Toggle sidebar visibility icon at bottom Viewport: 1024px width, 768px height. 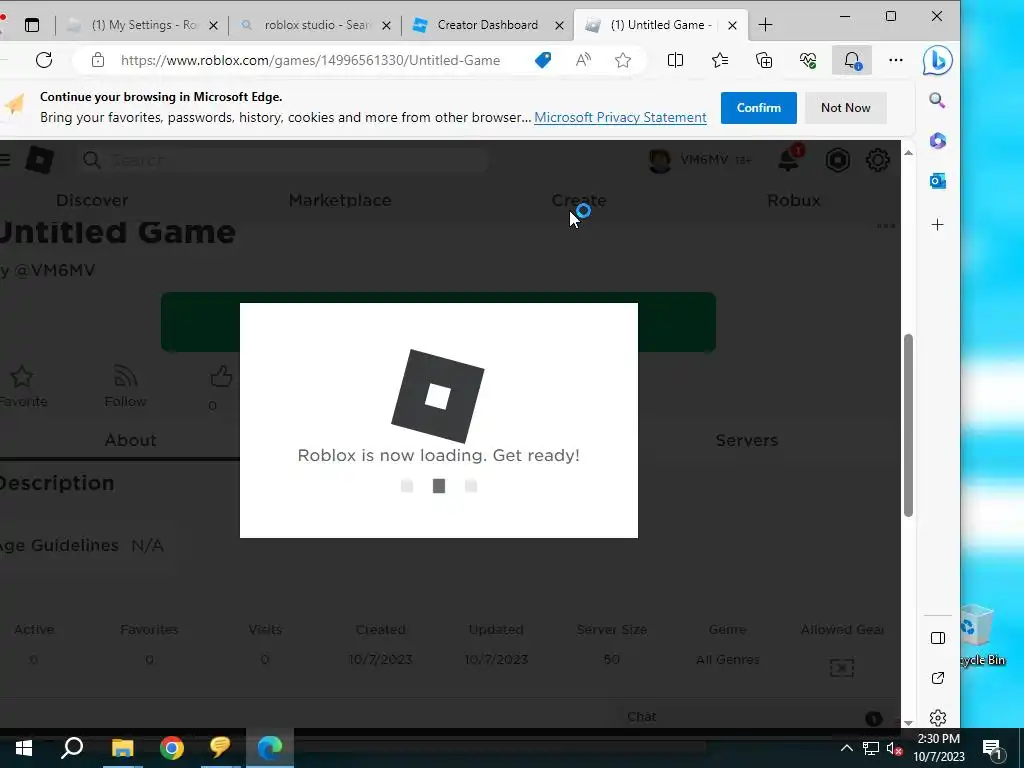938,638
